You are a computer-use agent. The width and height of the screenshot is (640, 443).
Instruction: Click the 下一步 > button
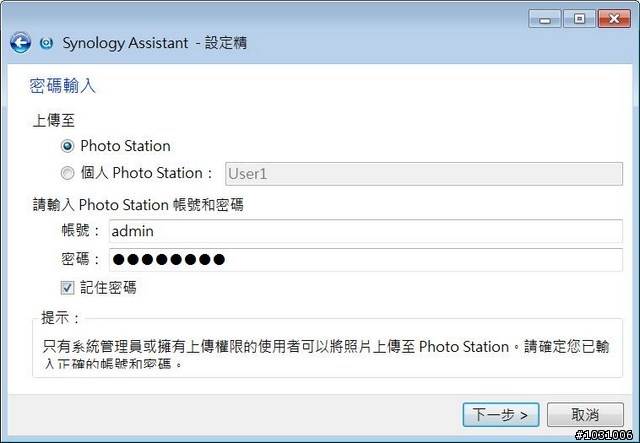click(501, 415)
